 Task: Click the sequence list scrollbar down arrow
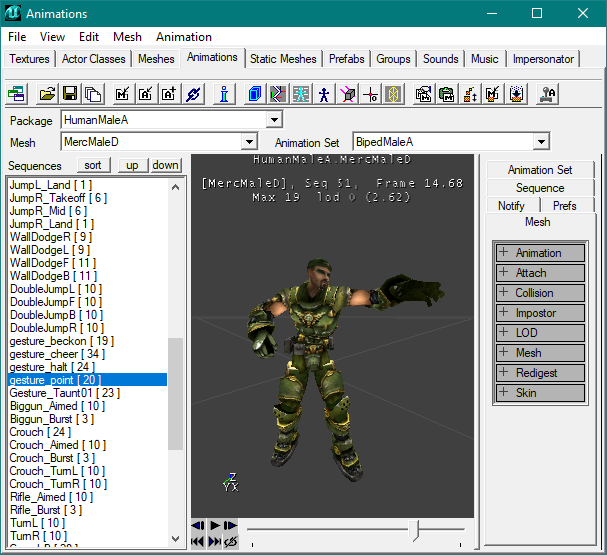(175, 538)
